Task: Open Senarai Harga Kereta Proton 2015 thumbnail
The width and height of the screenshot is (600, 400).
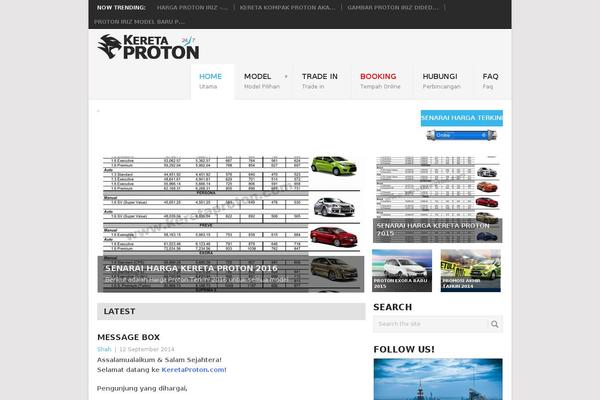Action: coord(437,199)
